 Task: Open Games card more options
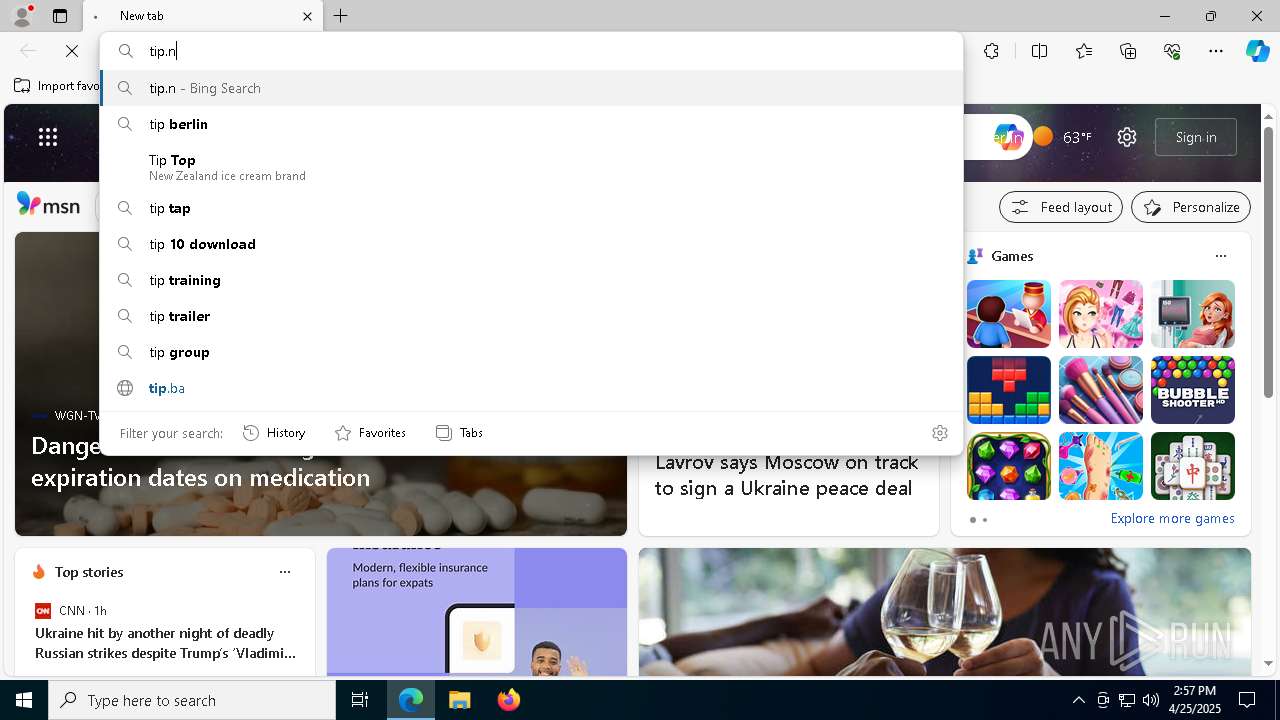point(1221,256)
